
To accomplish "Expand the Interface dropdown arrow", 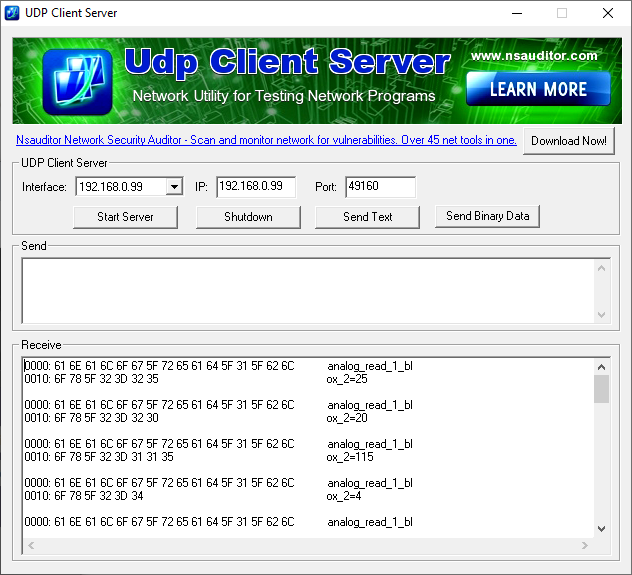I will (x=174, y=187).
